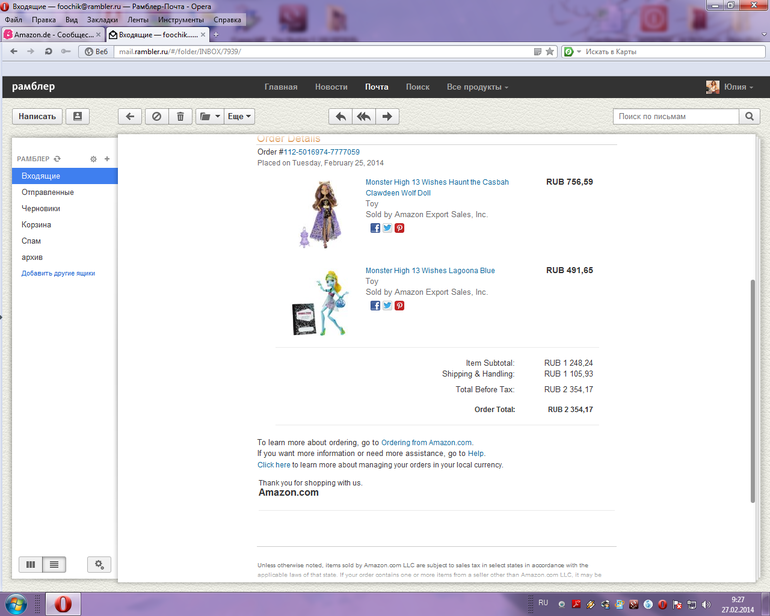
Task: Reply all to this email
Action: click(364, 117)
